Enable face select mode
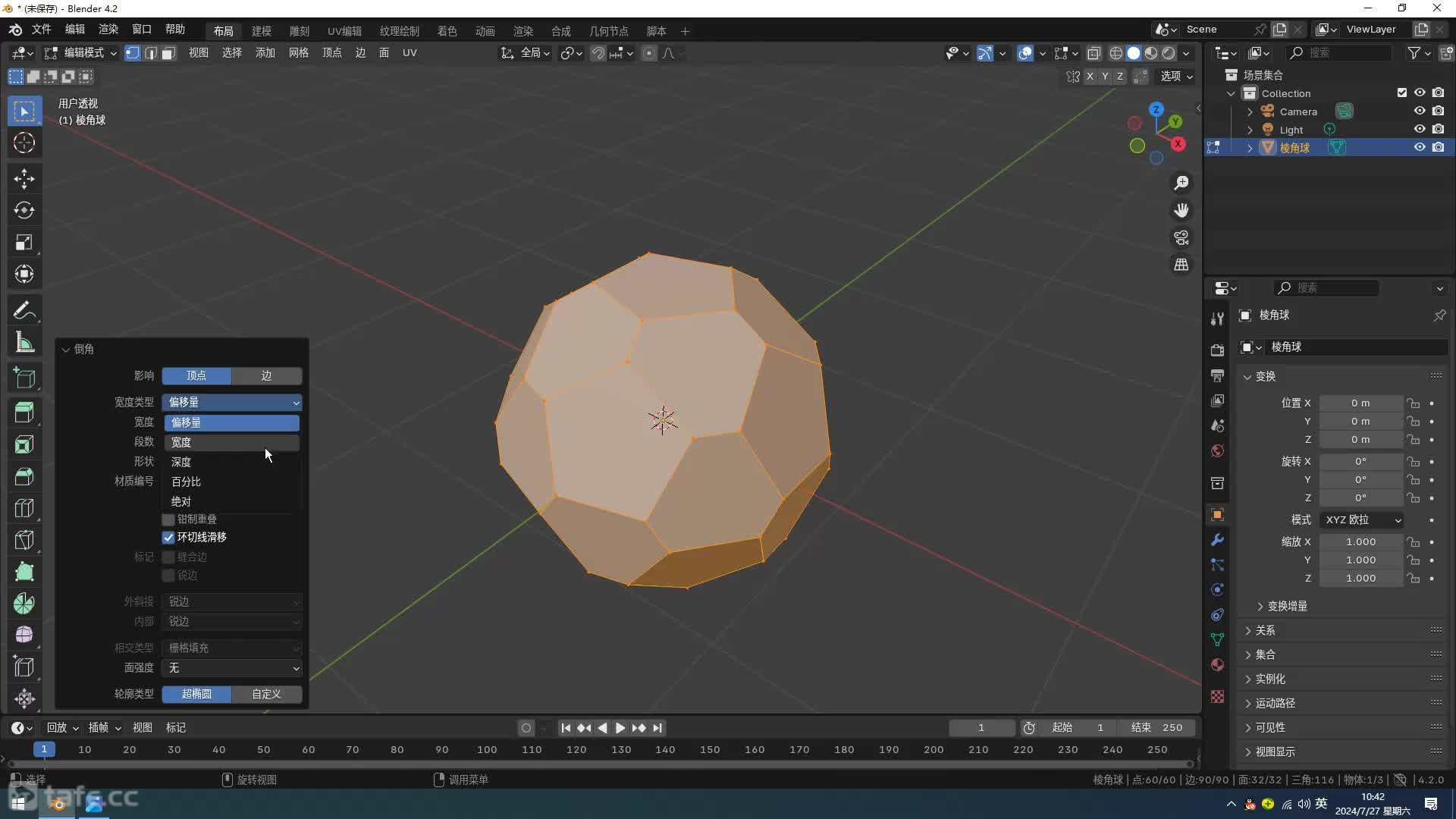The image size is (1456, 819). [x=168, y=53]
